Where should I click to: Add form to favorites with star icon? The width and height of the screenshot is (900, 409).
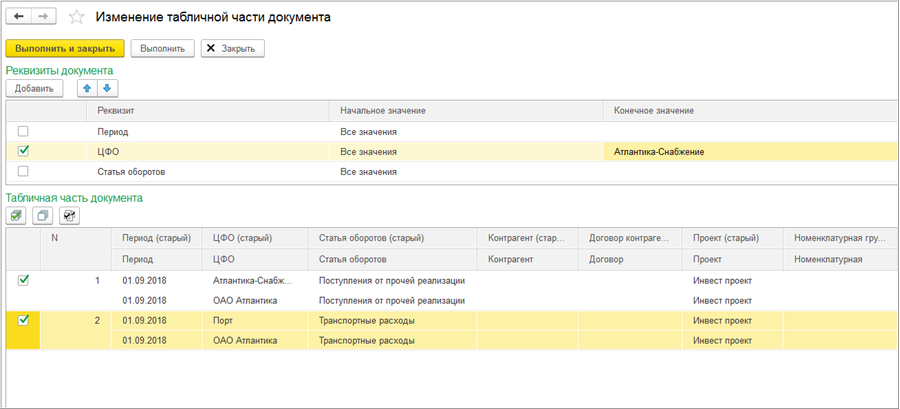coord(76,18)
